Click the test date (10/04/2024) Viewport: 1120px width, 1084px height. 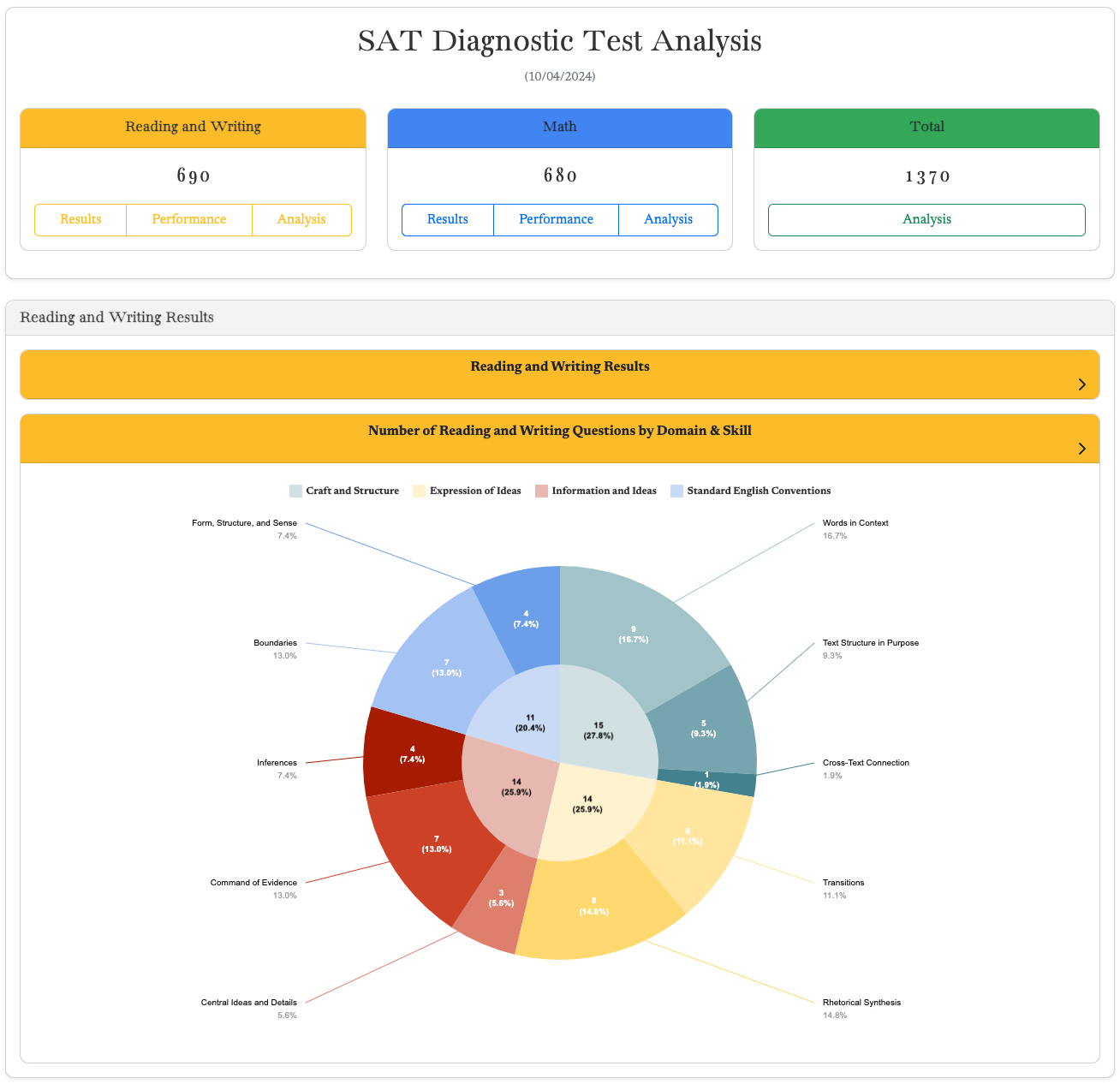(x=560, y=76)
